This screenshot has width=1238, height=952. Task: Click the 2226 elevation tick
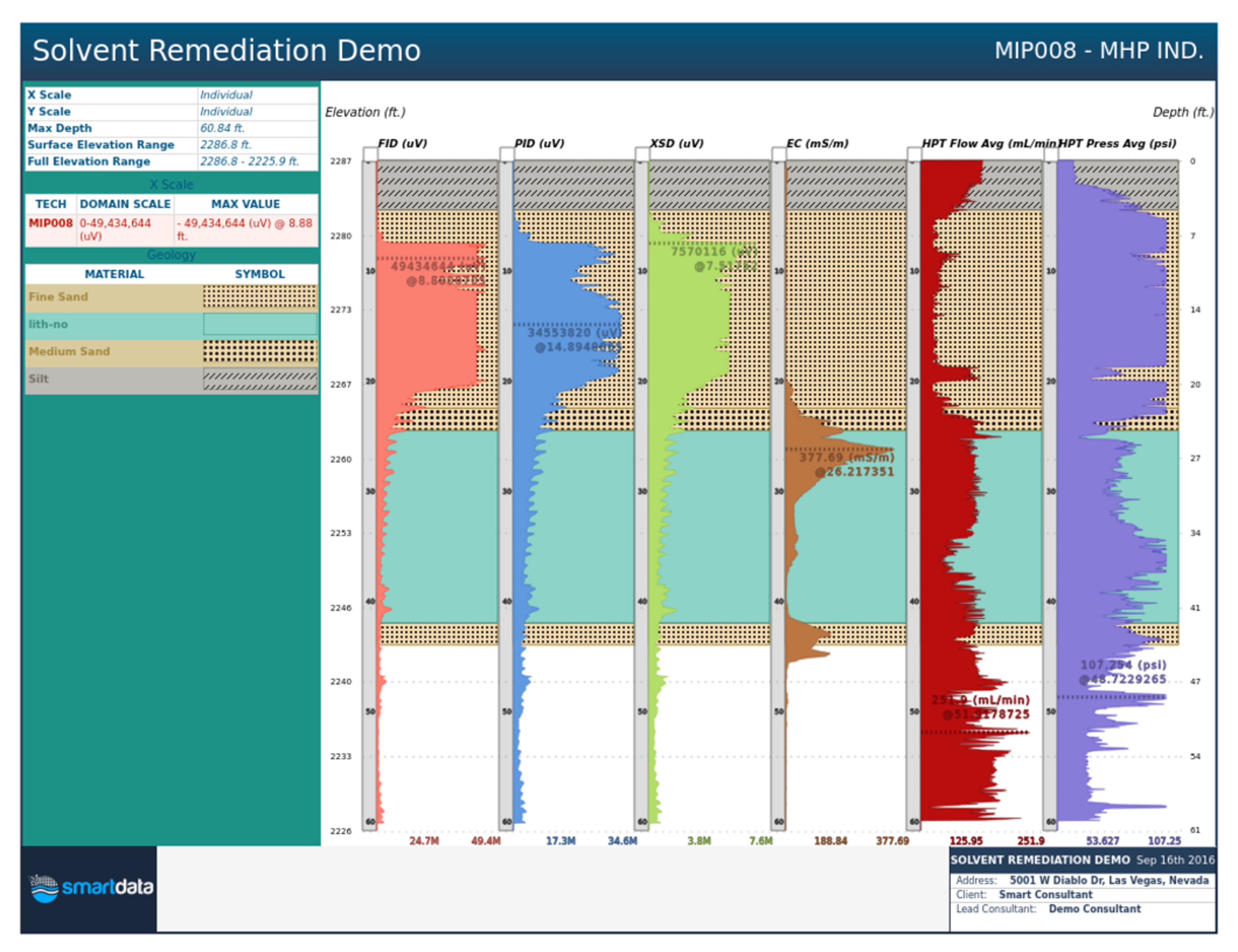[341, 831]
